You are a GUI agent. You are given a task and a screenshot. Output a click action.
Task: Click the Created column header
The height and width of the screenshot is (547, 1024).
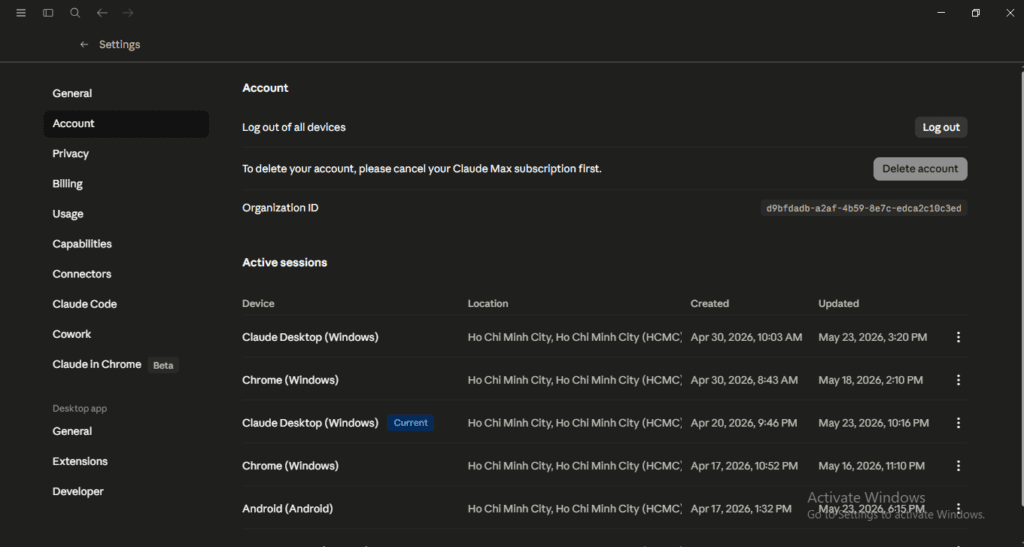(709, 304)
